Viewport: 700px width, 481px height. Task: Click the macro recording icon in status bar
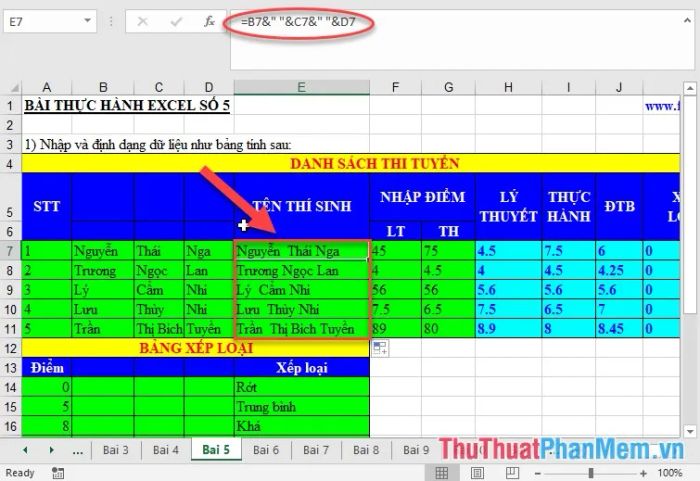pyautogui.click(x=58, y=473)
